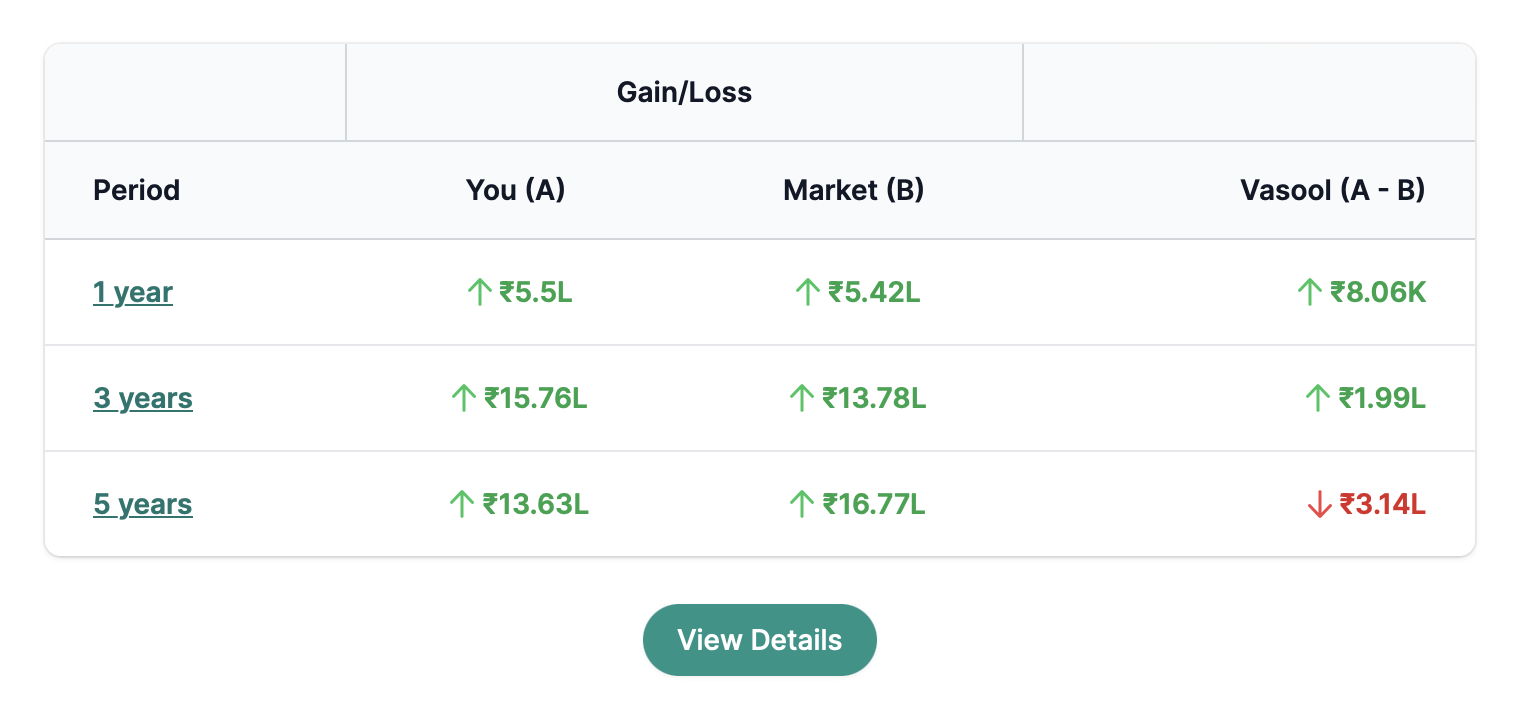
Task: Click the Market (B) column header
Action: [854, 190]
